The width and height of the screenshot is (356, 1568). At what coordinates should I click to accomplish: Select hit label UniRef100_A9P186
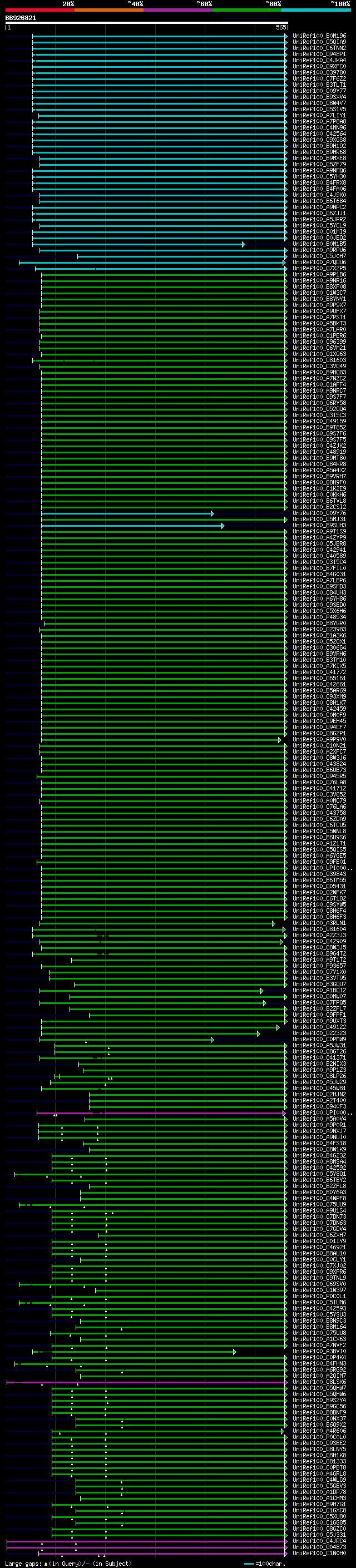pyautogui.click(x=319, y=275)
